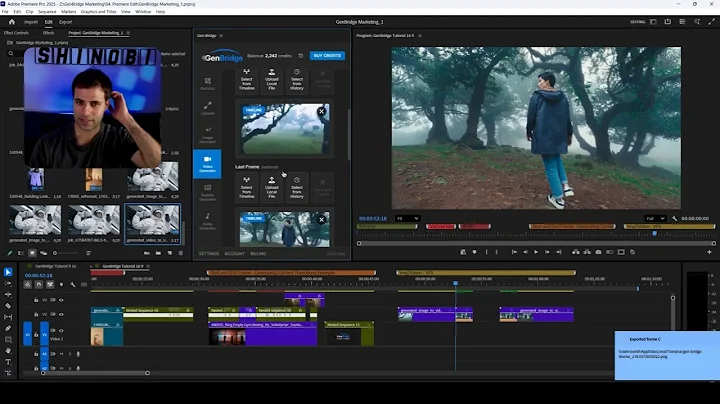Toggle V1 source patching button
Screen dimensions: 720x404
[27, 334]
